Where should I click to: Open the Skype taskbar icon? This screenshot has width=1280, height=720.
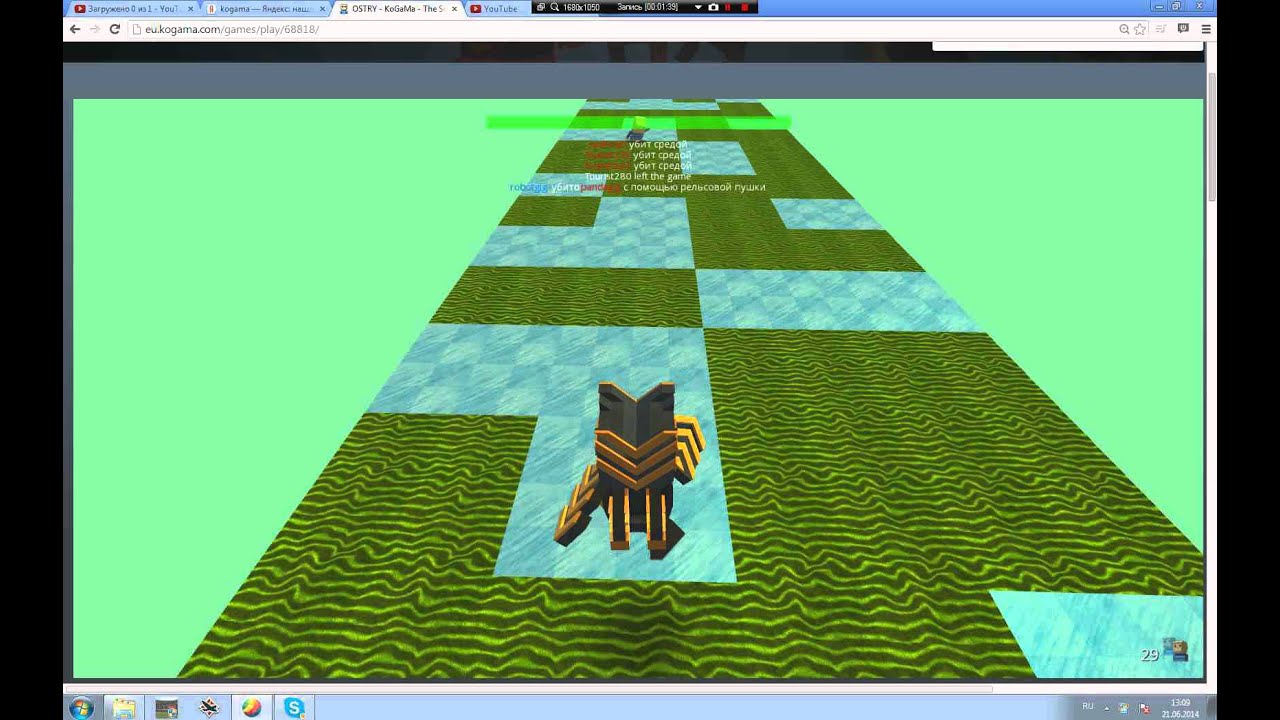[294, 708]
